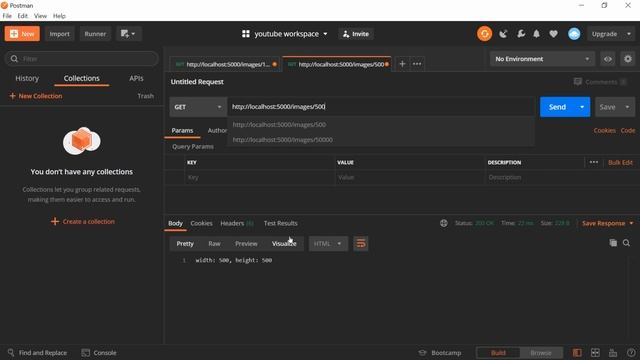Add a new request tab
This screenshot has width=640, height=360.
(402, 64)
